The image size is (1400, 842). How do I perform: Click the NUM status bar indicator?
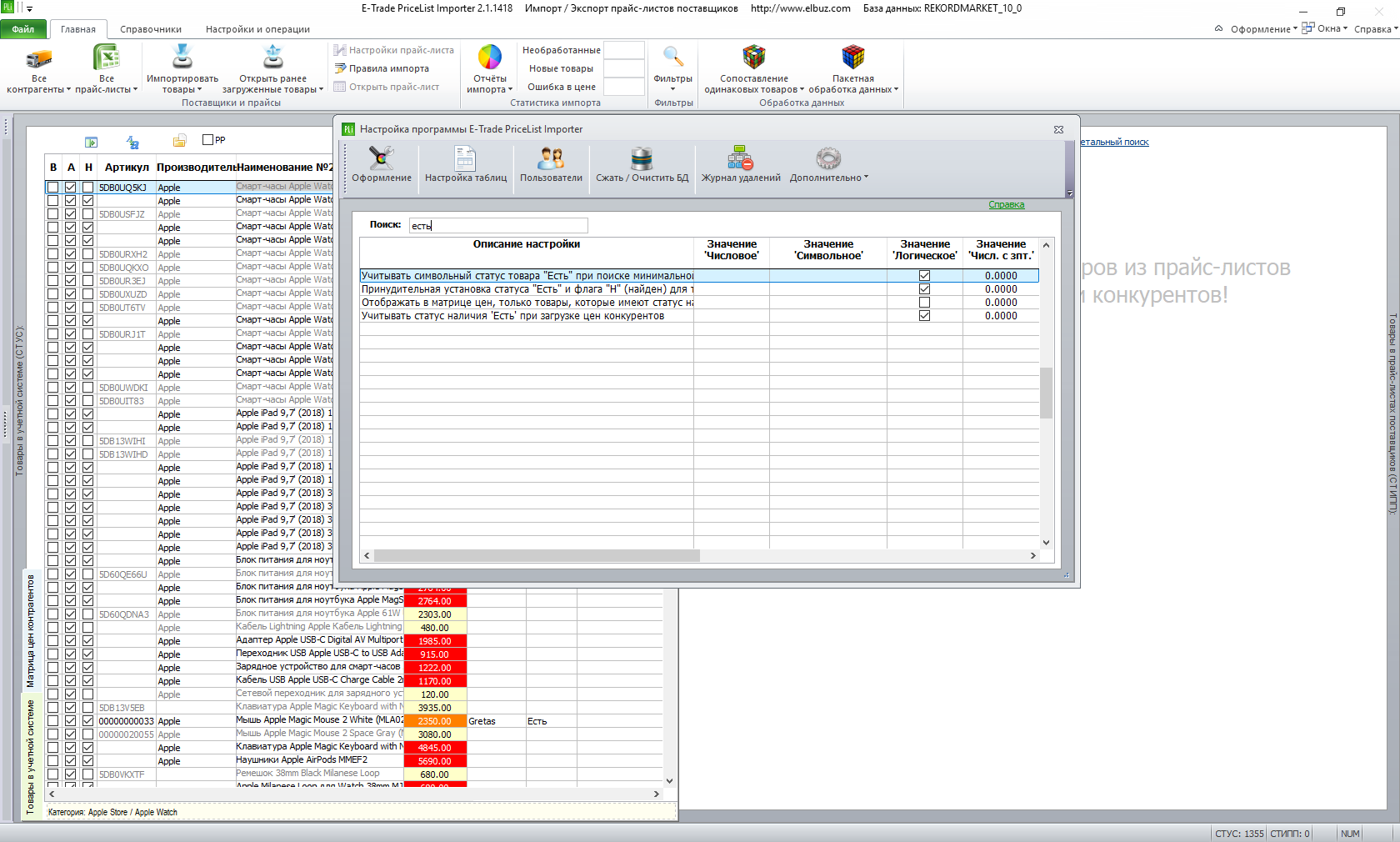[1351, 833]
